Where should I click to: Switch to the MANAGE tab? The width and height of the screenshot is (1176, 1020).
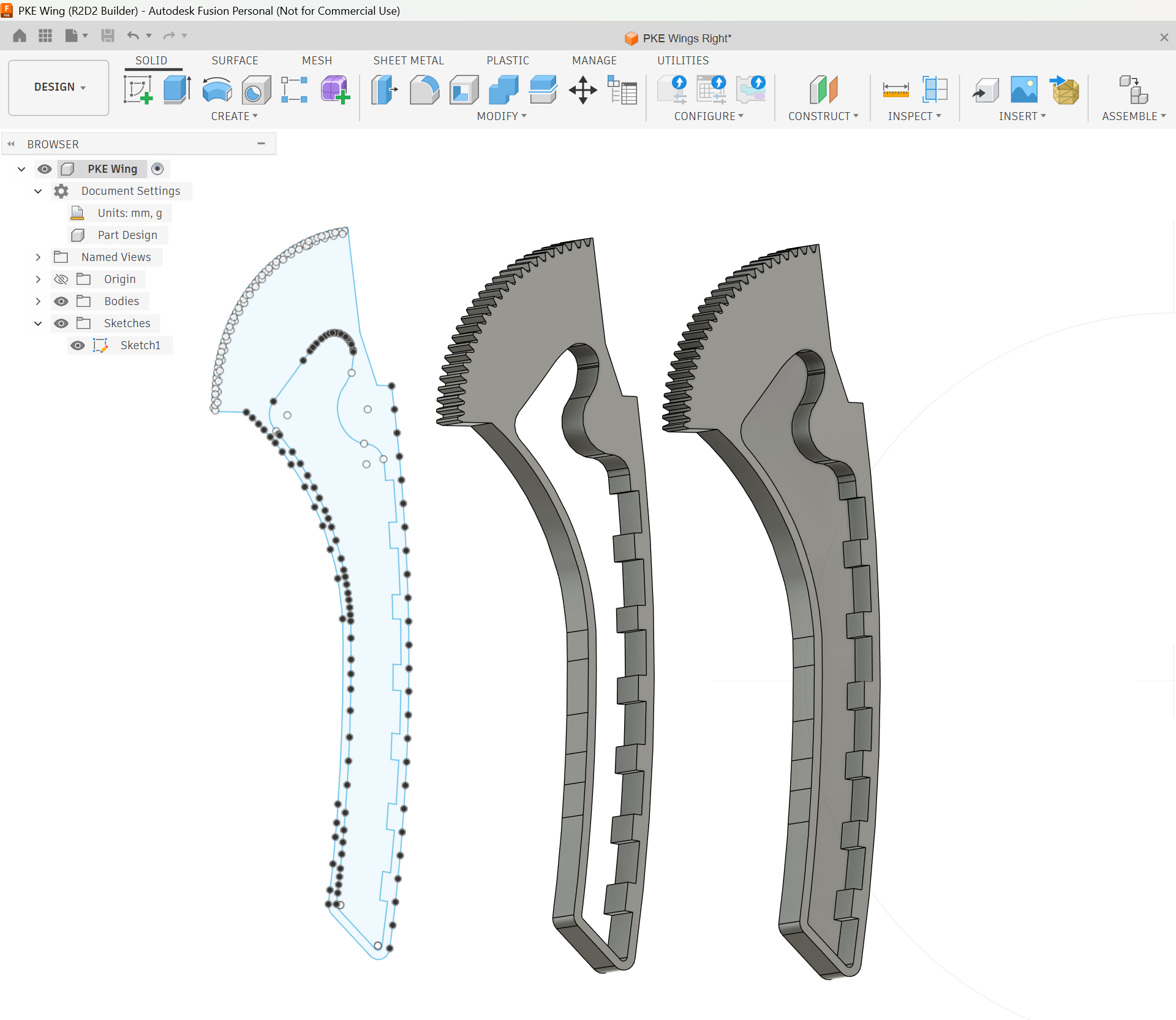pyautogui.click(x=594, y=61)
